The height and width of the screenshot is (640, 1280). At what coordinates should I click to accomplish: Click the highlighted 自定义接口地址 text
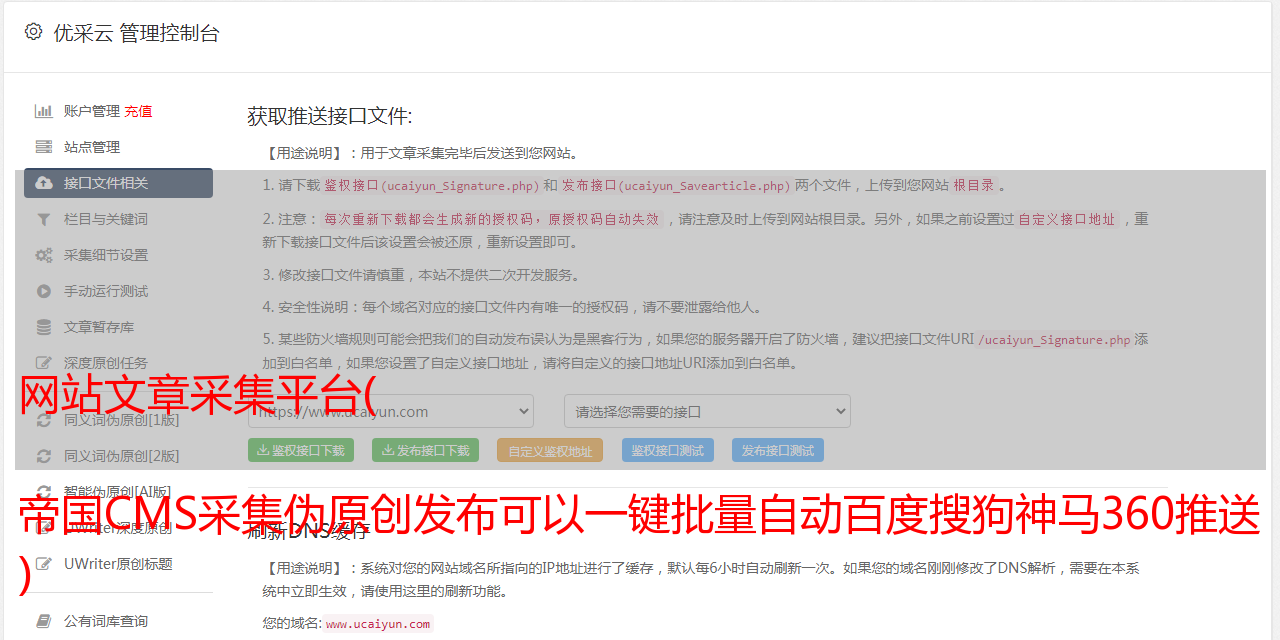tap(1066, 219)
